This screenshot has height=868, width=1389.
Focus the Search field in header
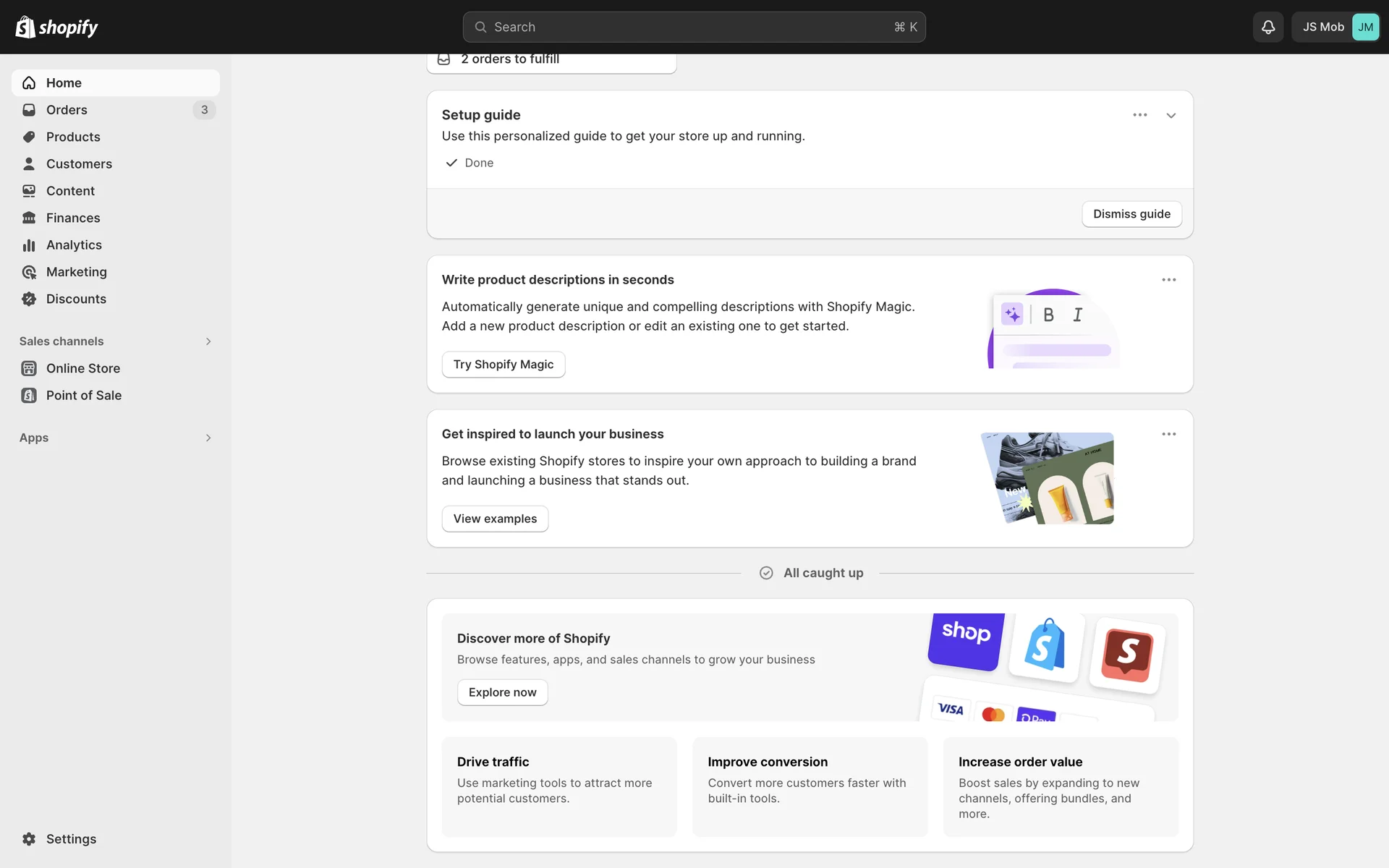[x=693, y=27]
